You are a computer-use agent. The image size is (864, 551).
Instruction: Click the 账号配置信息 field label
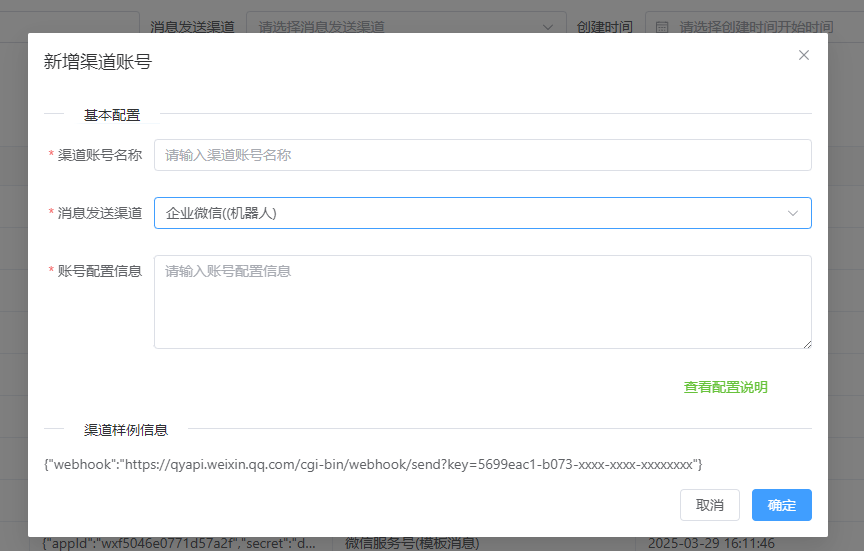pyautogui.click(x=100, y=271)
